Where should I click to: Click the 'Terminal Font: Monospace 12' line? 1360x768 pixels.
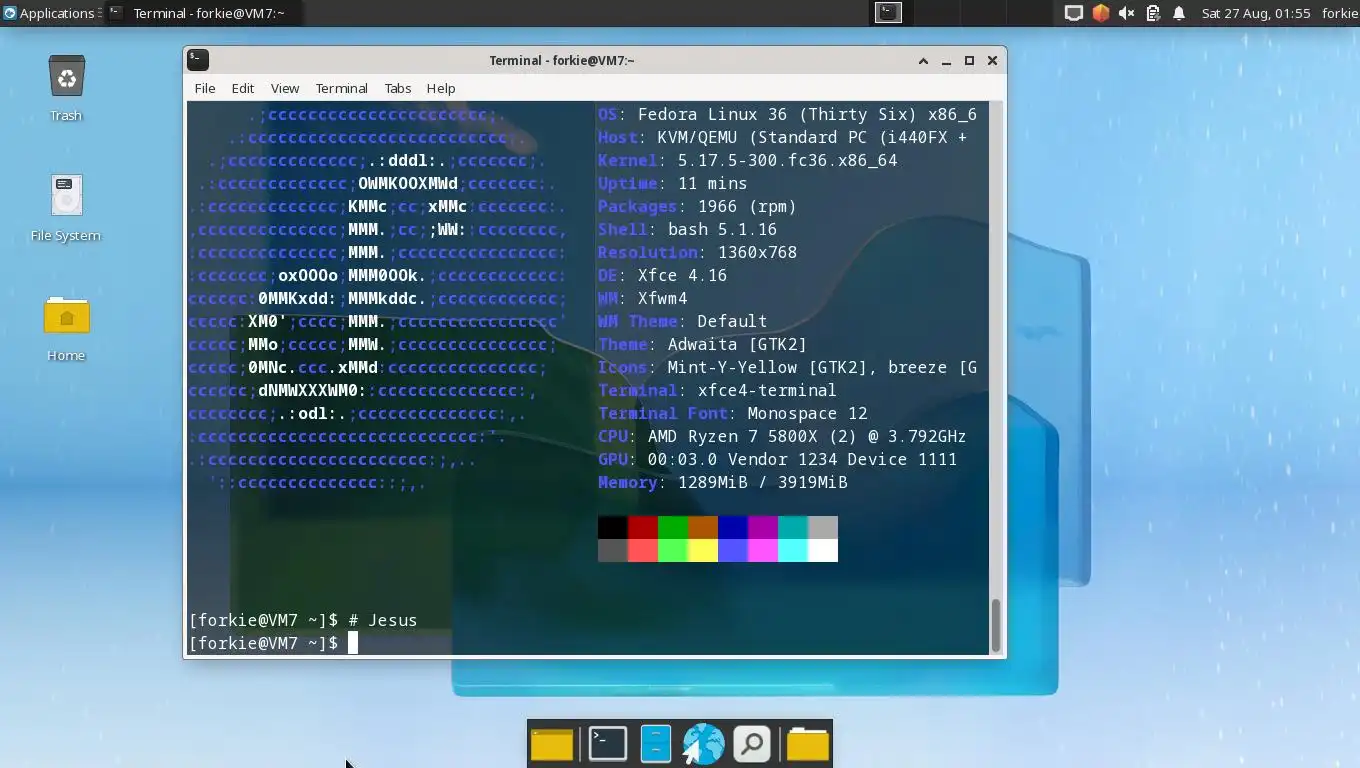click(x=732, y=413)
